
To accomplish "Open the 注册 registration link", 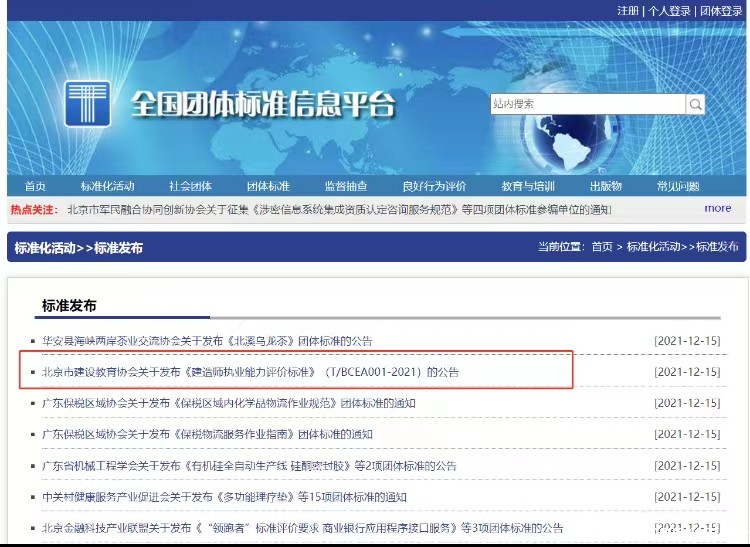I will tap(627, 10).
